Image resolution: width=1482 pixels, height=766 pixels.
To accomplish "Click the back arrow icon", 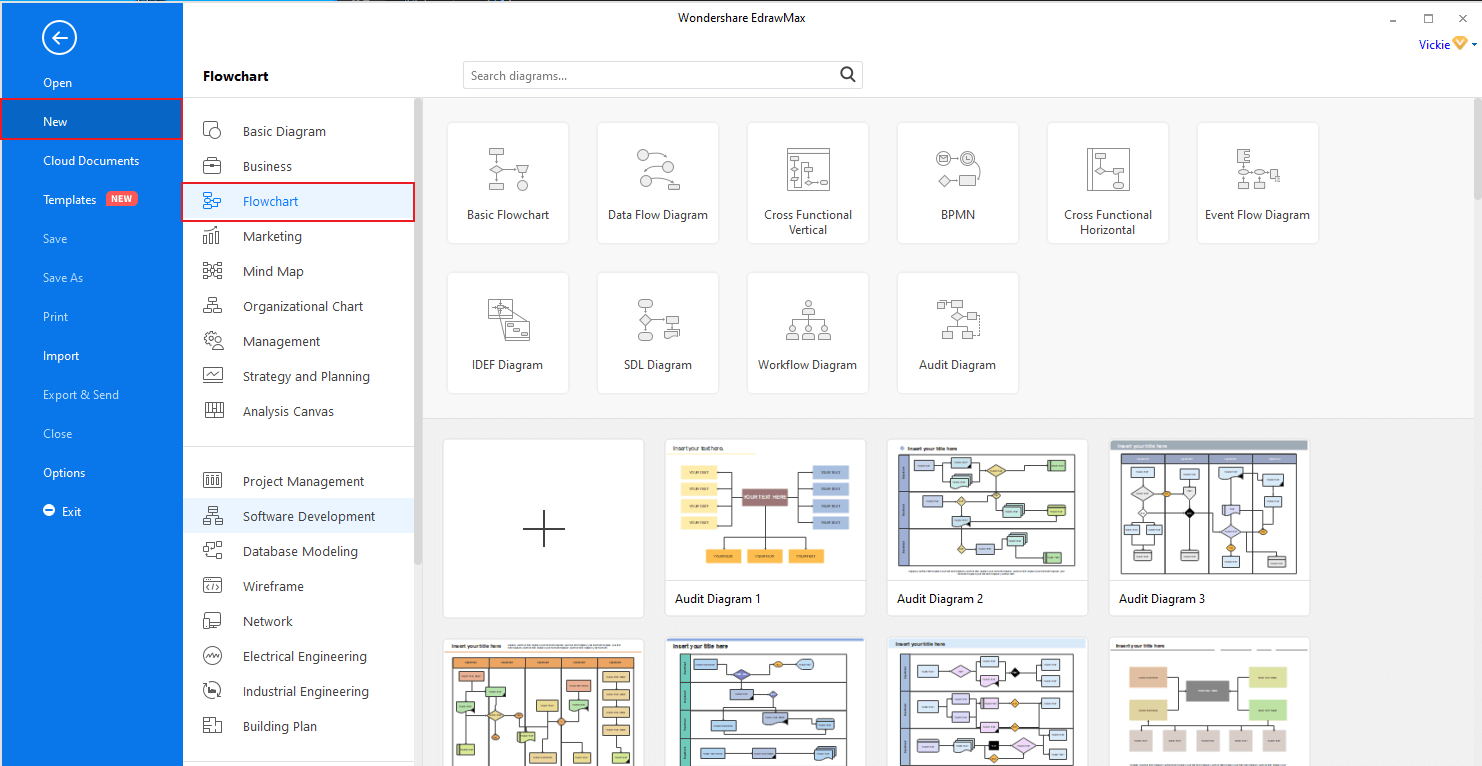I will (59, 39).
